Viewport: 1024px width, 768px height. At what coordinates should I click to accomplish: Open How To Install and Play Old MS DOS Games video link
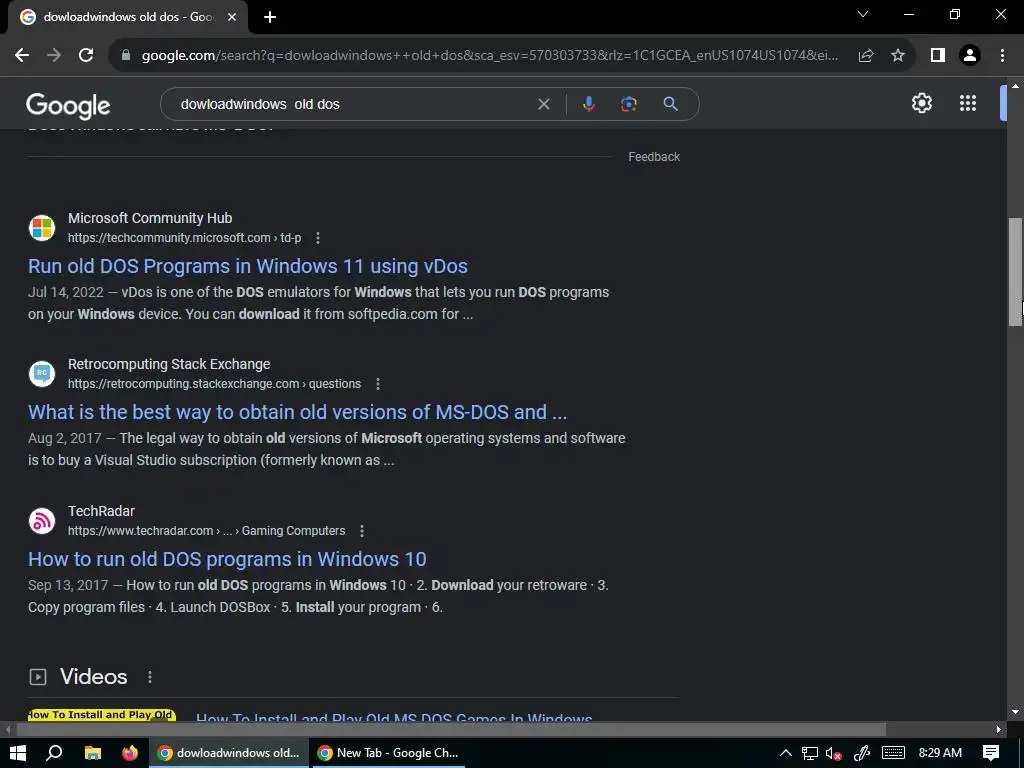click(x=394, y=716)
